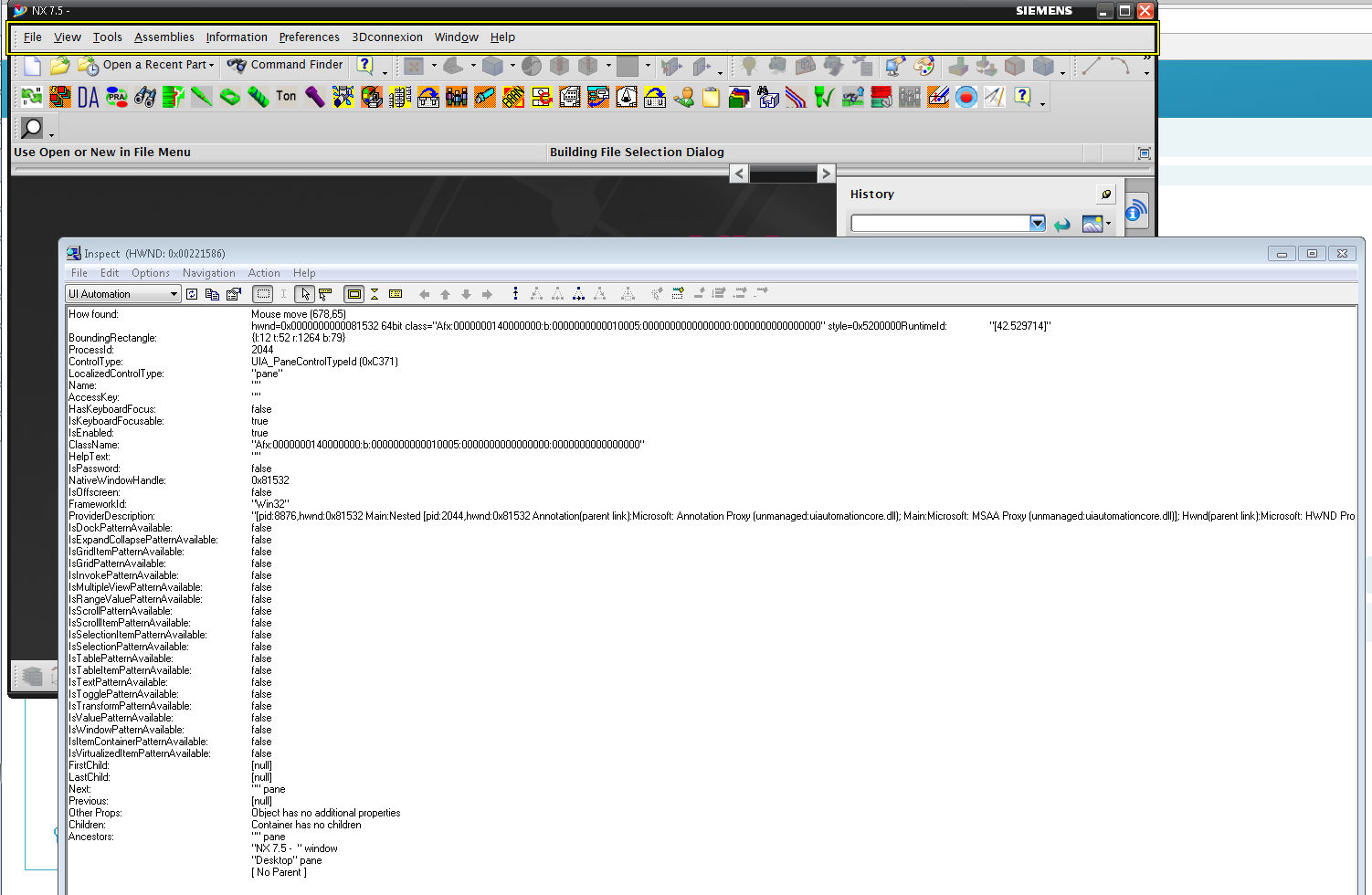The width and height of the screenshot is (1372, 895).
Task: Click the line sketch tool icon
Action: click(1090, 66)
